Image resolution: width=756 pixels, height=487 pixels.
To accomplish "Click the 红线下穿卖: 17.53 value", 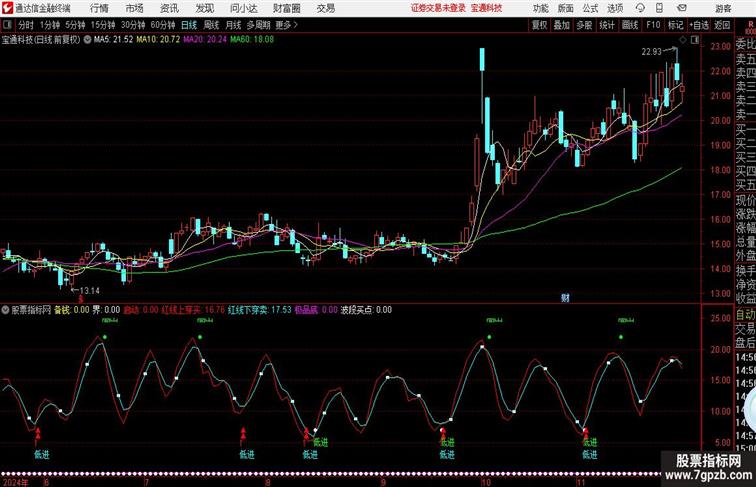I will [x=260, y=310].
